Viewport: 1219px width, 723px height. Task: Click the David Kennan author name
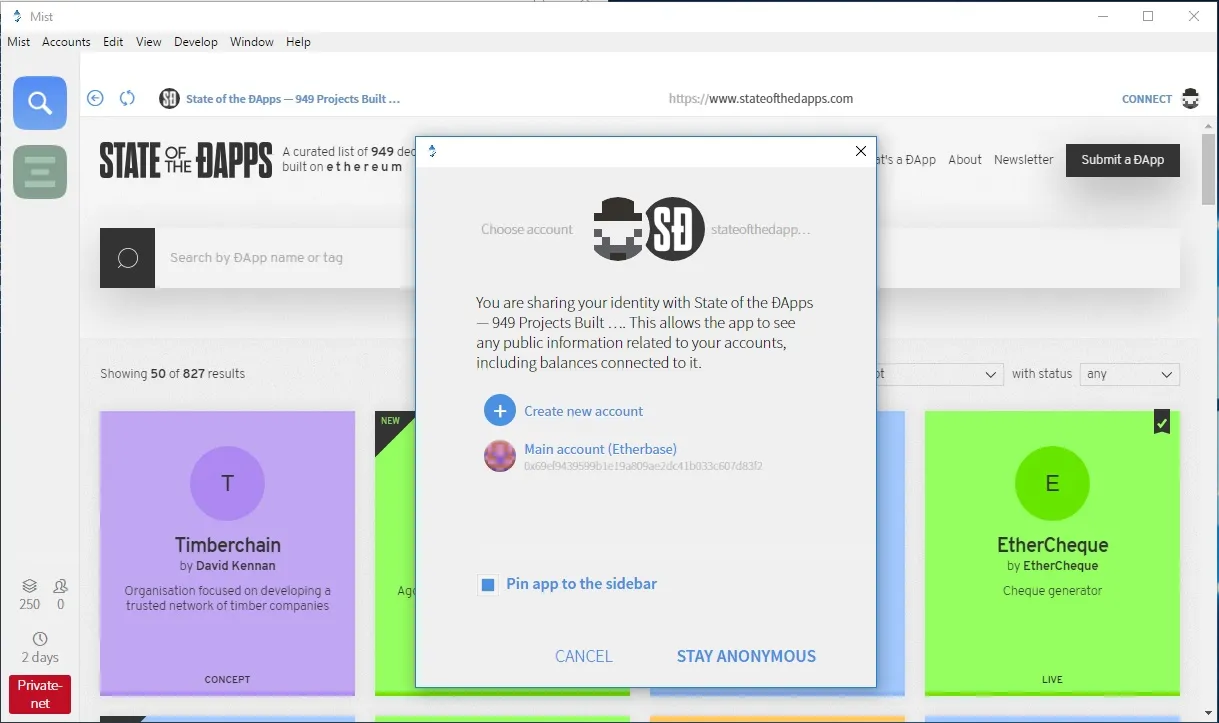(235, 566)
